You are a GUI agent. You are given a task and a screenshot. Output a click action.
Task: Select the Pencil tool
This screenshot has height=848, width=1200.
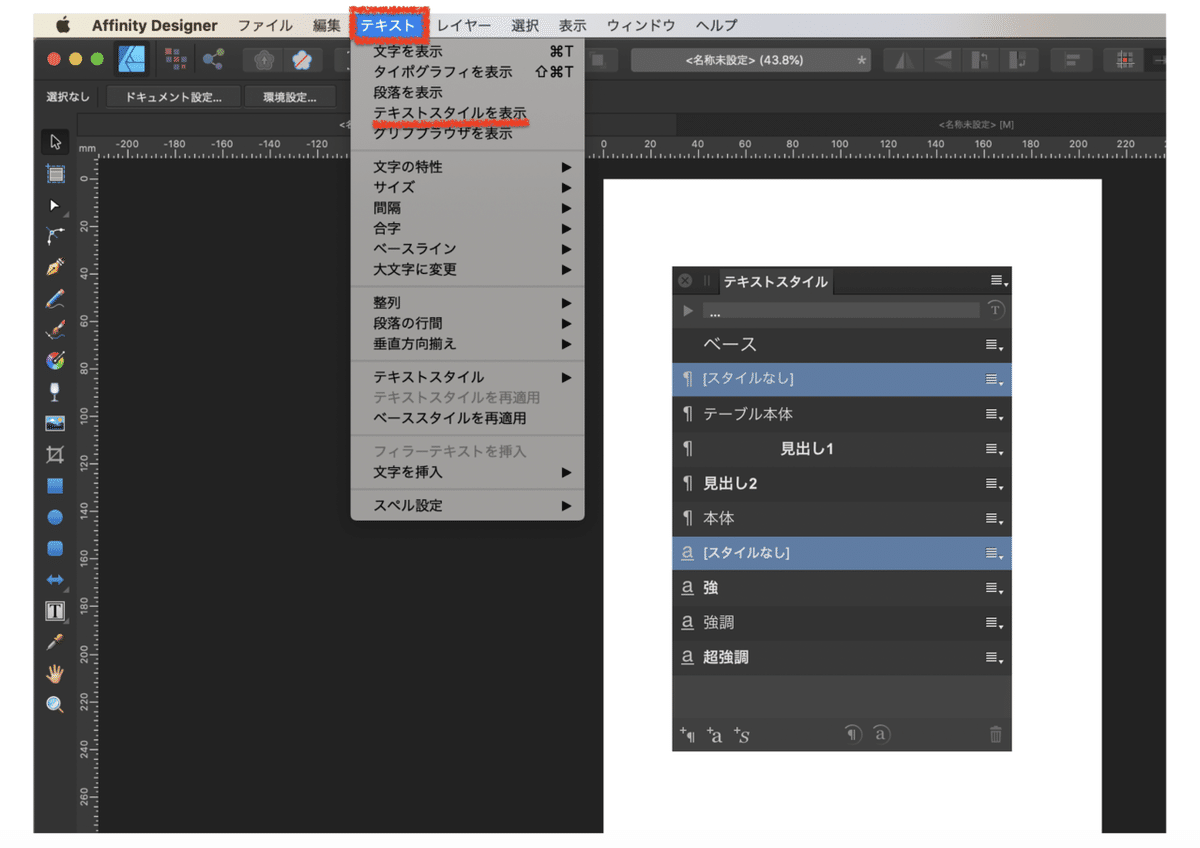[55, 299]
